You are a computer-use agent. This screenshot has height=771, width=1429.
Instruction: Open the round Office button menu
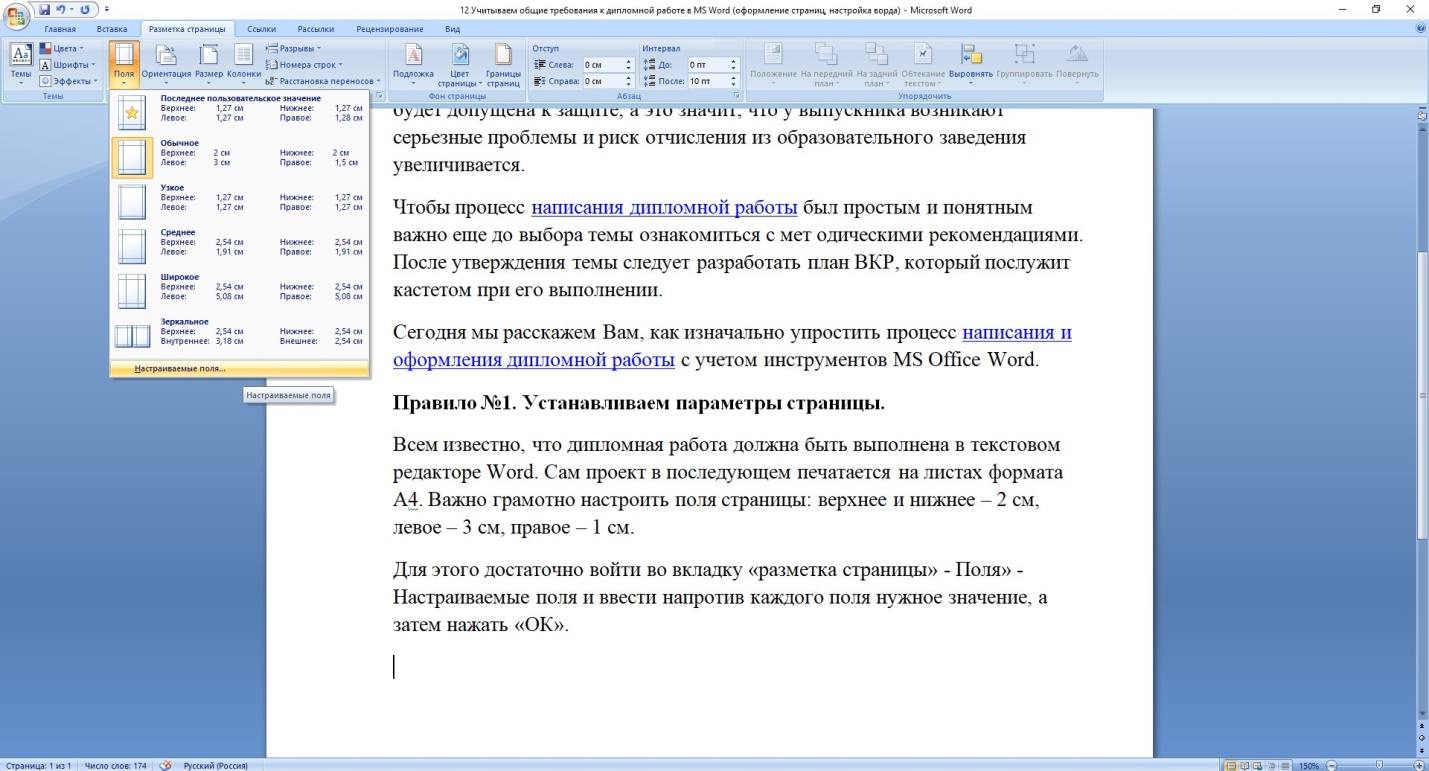click(x=17, y=15)
